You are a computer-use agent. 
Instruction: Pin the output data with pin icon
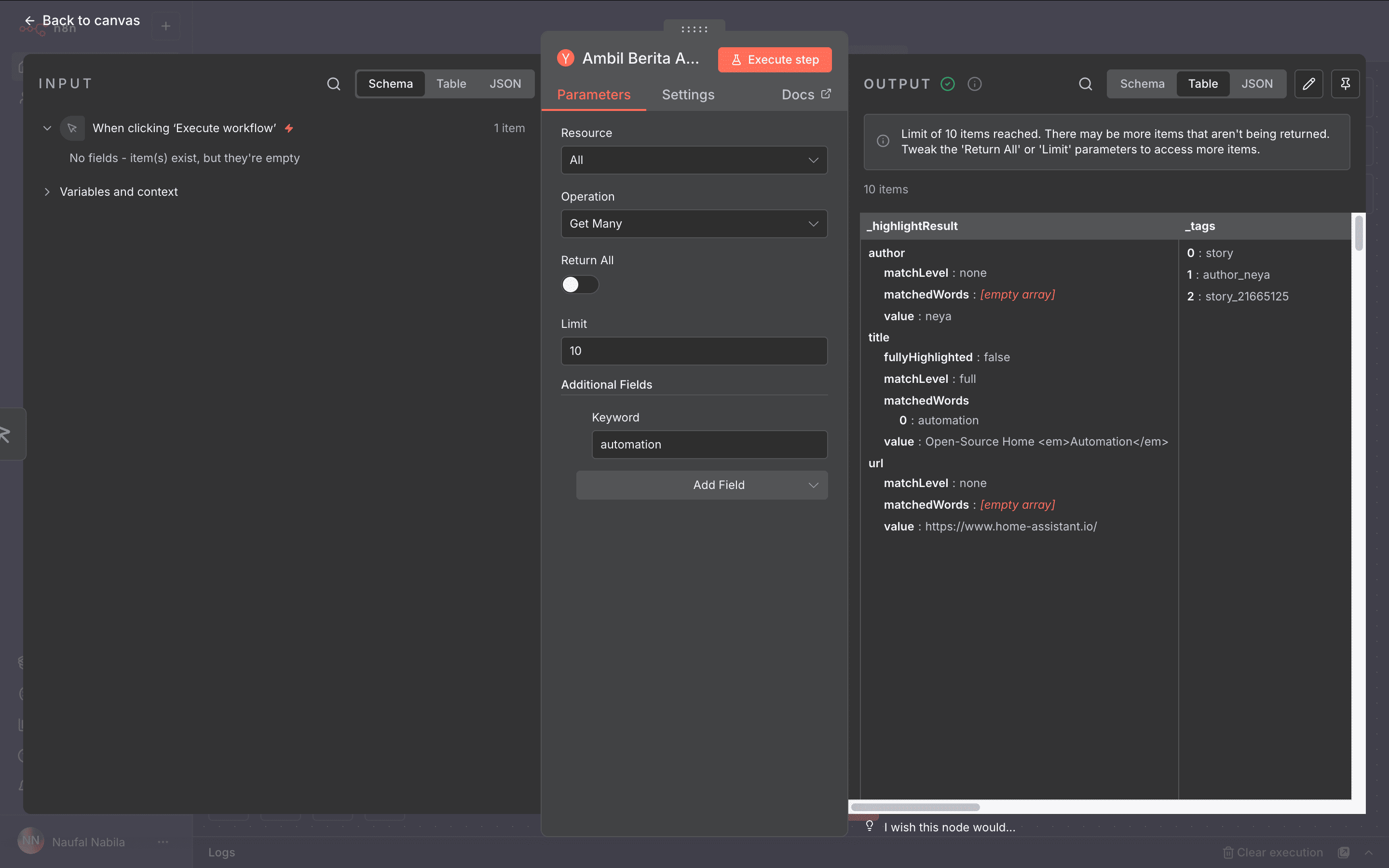click(x=1346, y=84)
